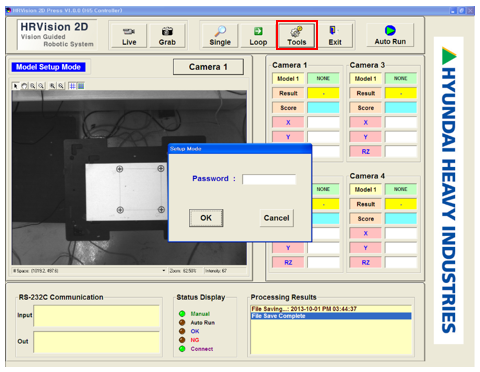Viewport: 480px width, 372px height.
Task: Select the arrow pointer tool in image toolbar
Action: point(15,86)
